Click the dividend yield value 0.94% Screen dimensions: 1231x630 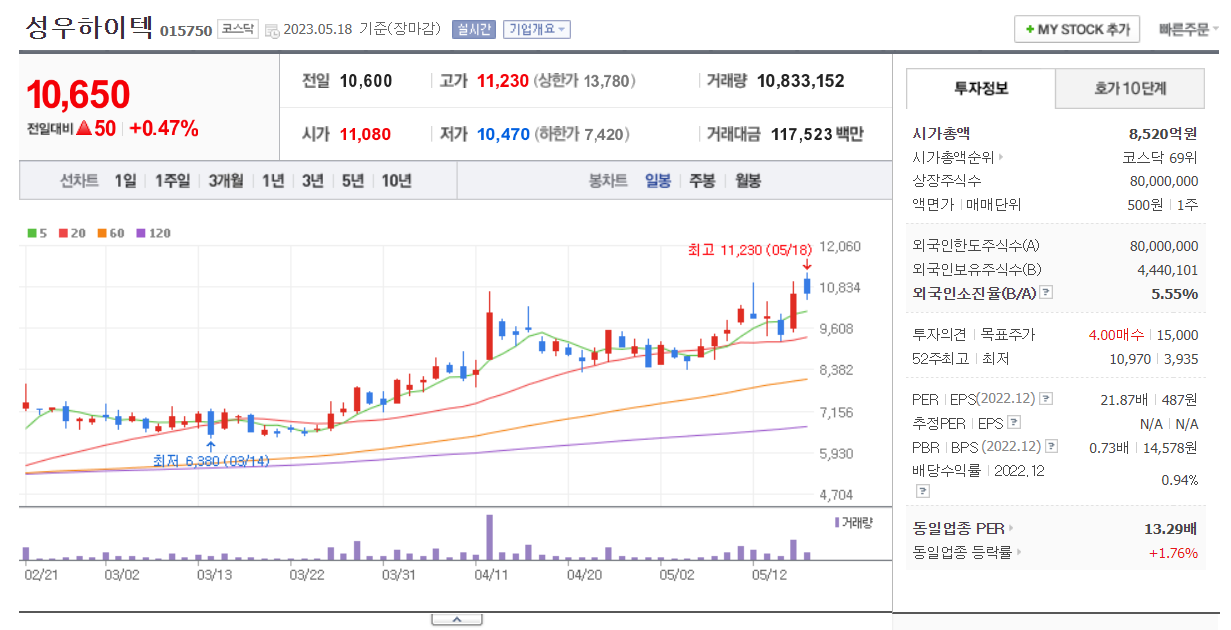[1180, 480]
